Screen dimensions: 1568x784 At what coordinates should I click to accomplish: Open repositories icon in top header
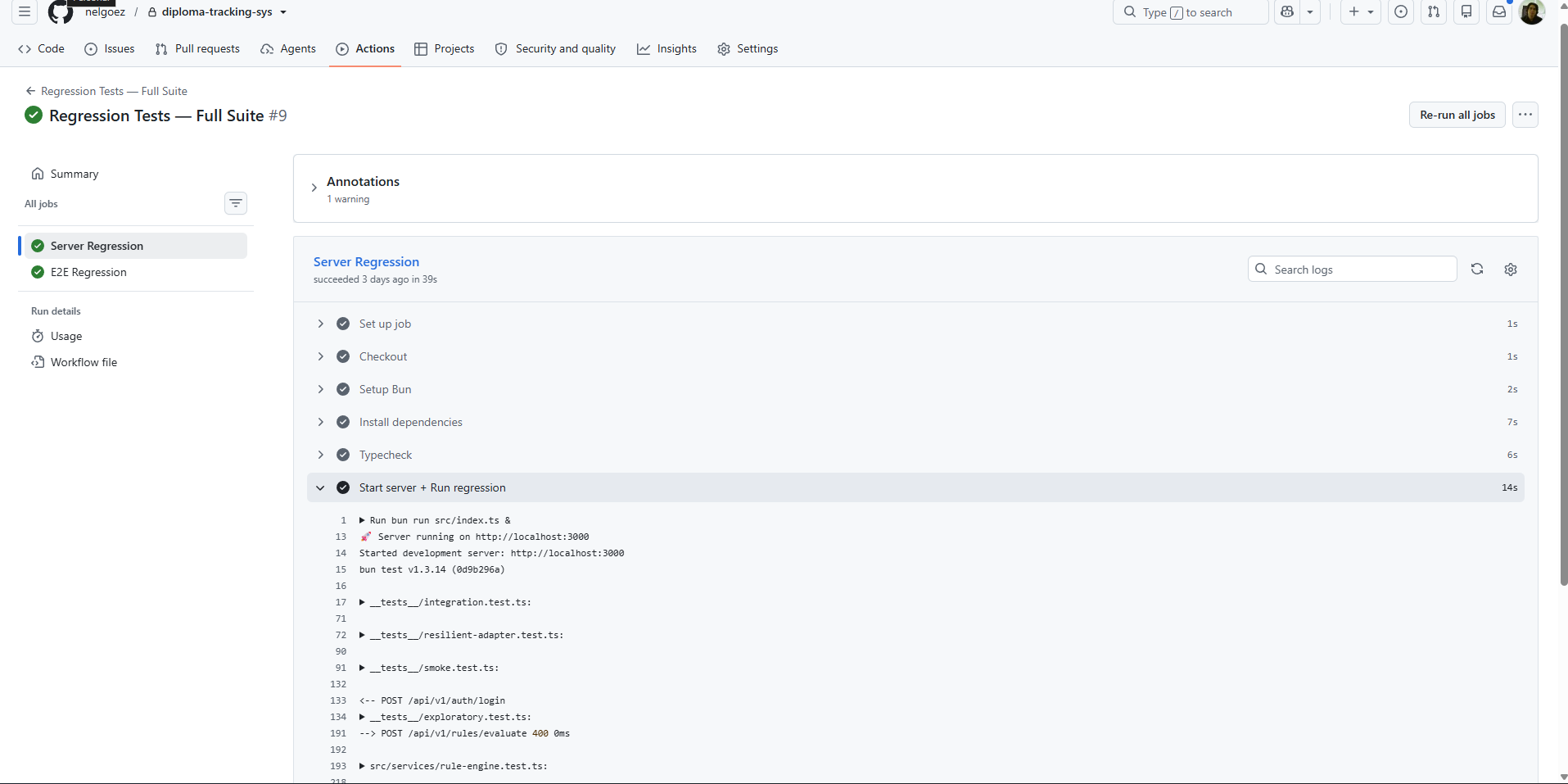click(1466, 12)
